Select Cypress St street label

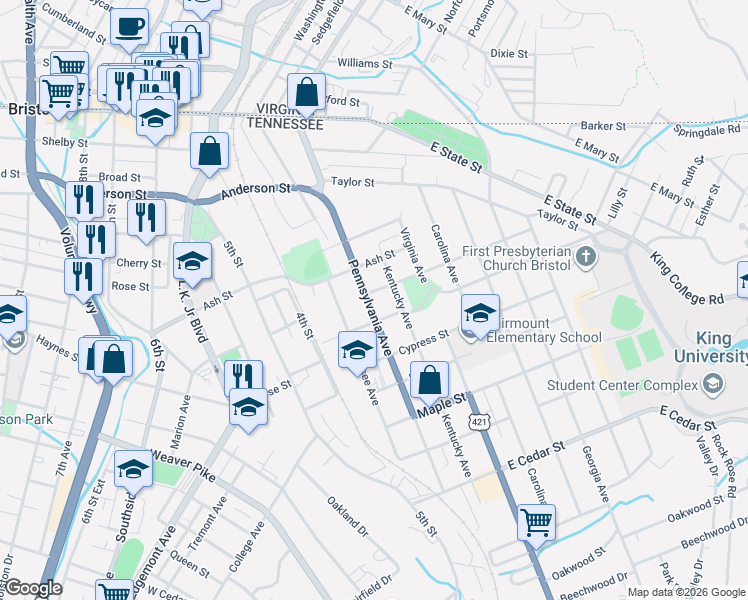[424, 341]
